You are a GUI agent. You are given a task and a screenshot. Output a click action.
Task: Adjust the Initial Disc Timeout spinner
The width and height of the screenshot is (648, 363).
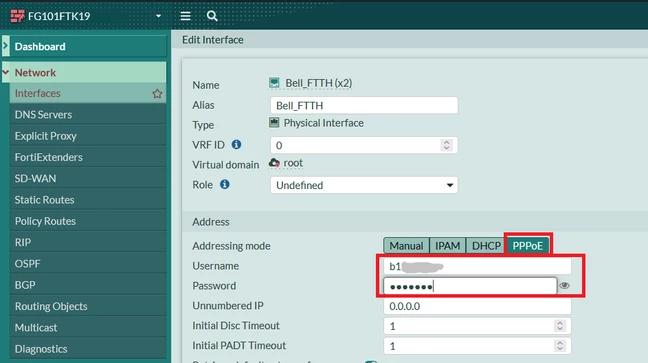[x=560, y=326]
